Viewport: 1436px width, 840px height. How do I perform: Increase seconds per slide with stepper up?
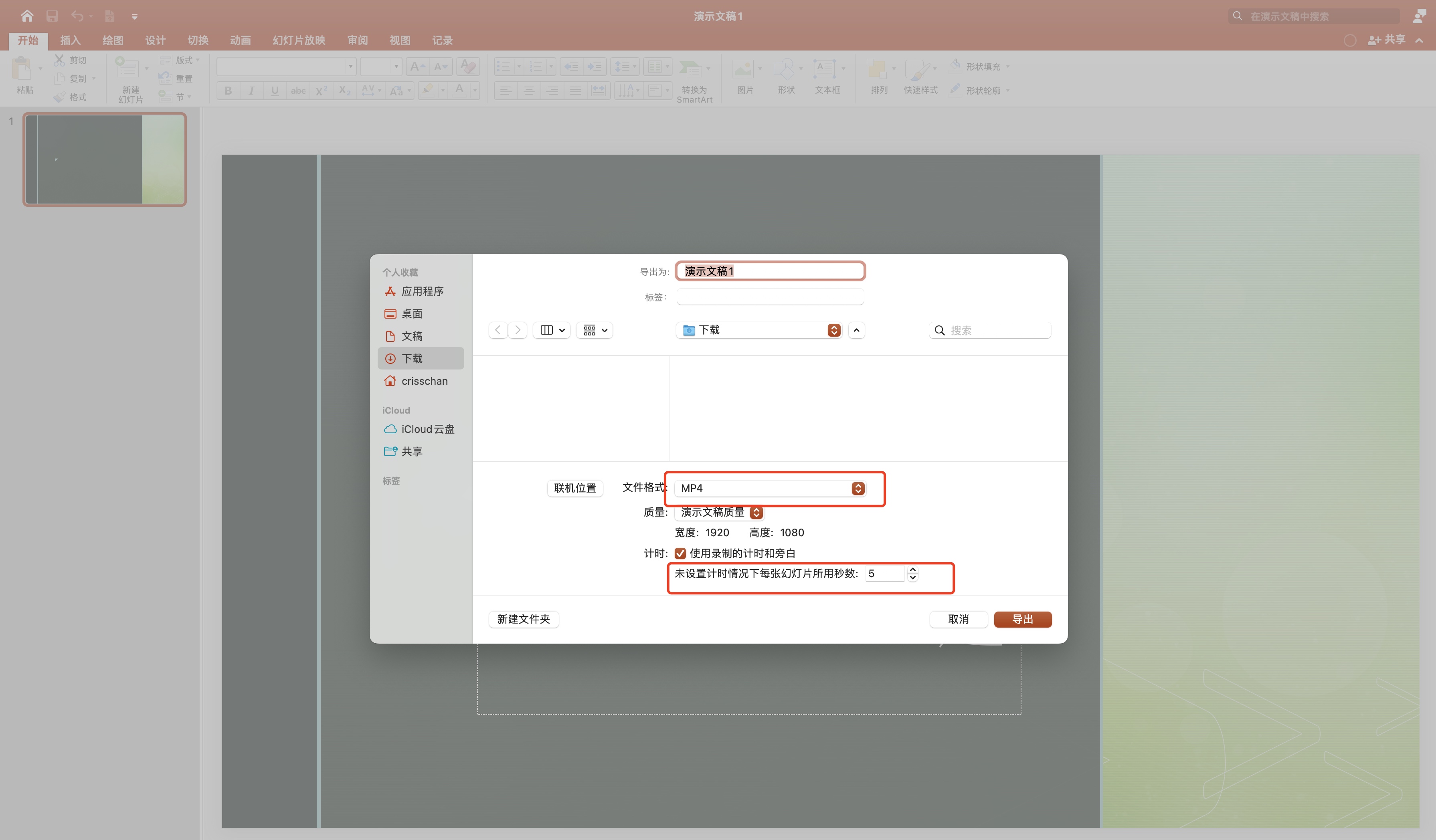912,569
